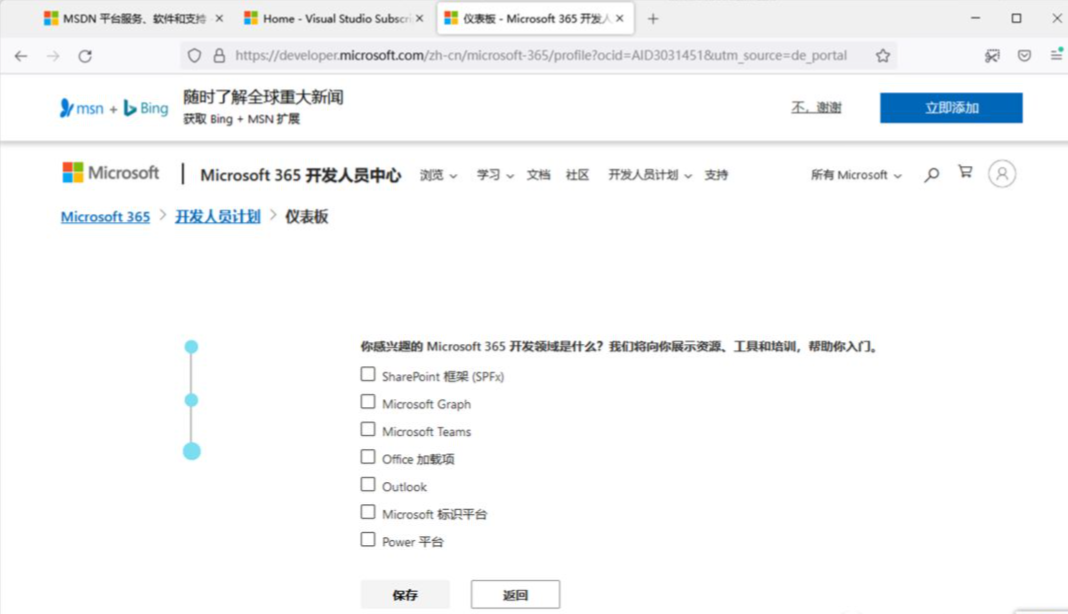Click the 随时了解全球重大新闻 banner heading
The height and width of the screenshot is (614, 1068).
pyautogui.click(x=263, y=97)
